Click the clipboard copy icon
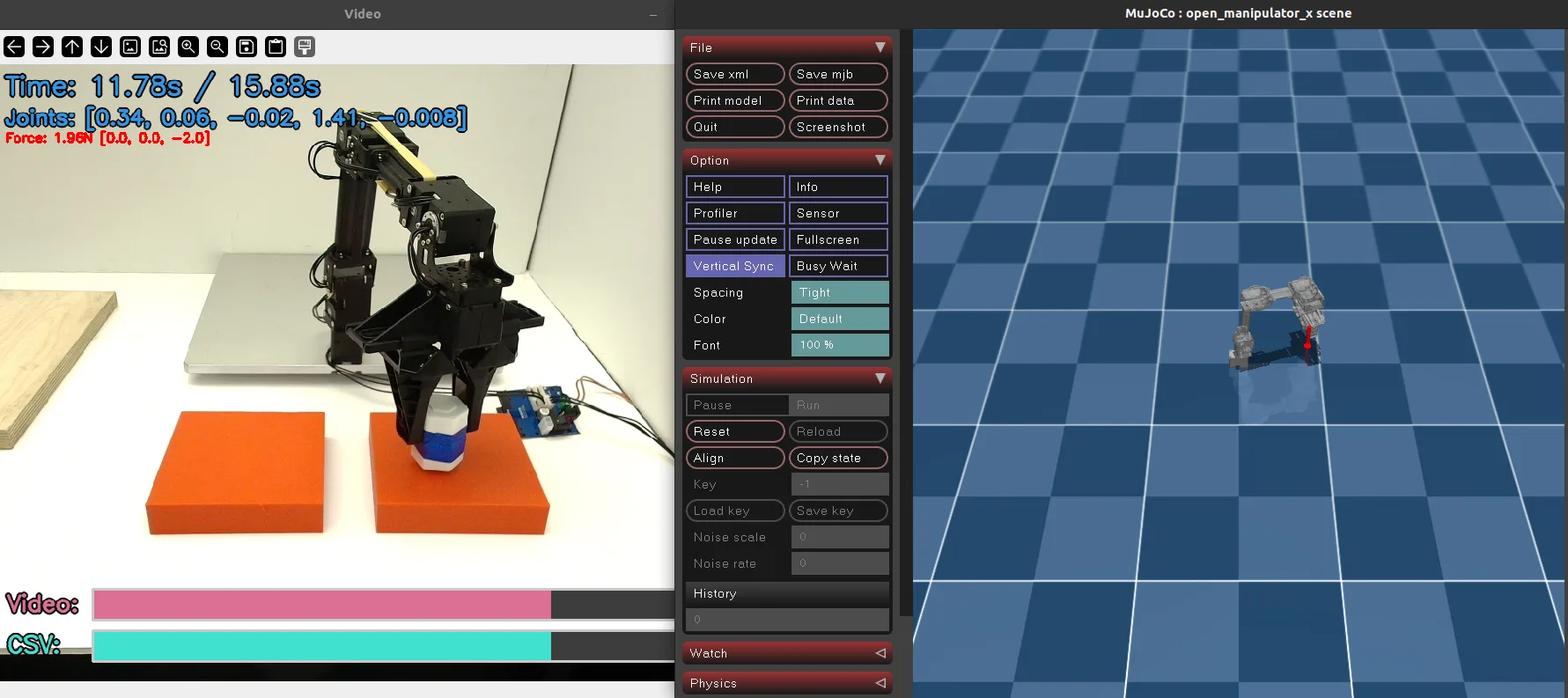 click(276, 47)
